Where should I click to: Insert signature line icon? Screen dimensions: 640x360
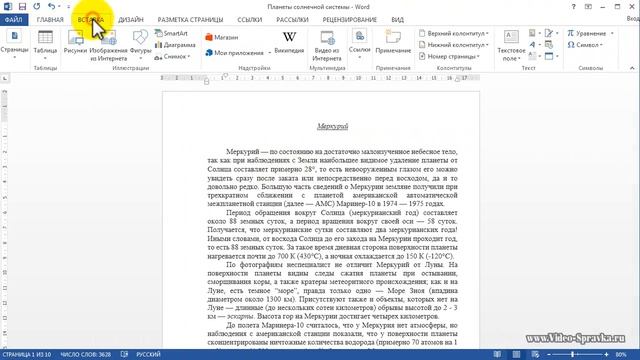pos(549,33)
